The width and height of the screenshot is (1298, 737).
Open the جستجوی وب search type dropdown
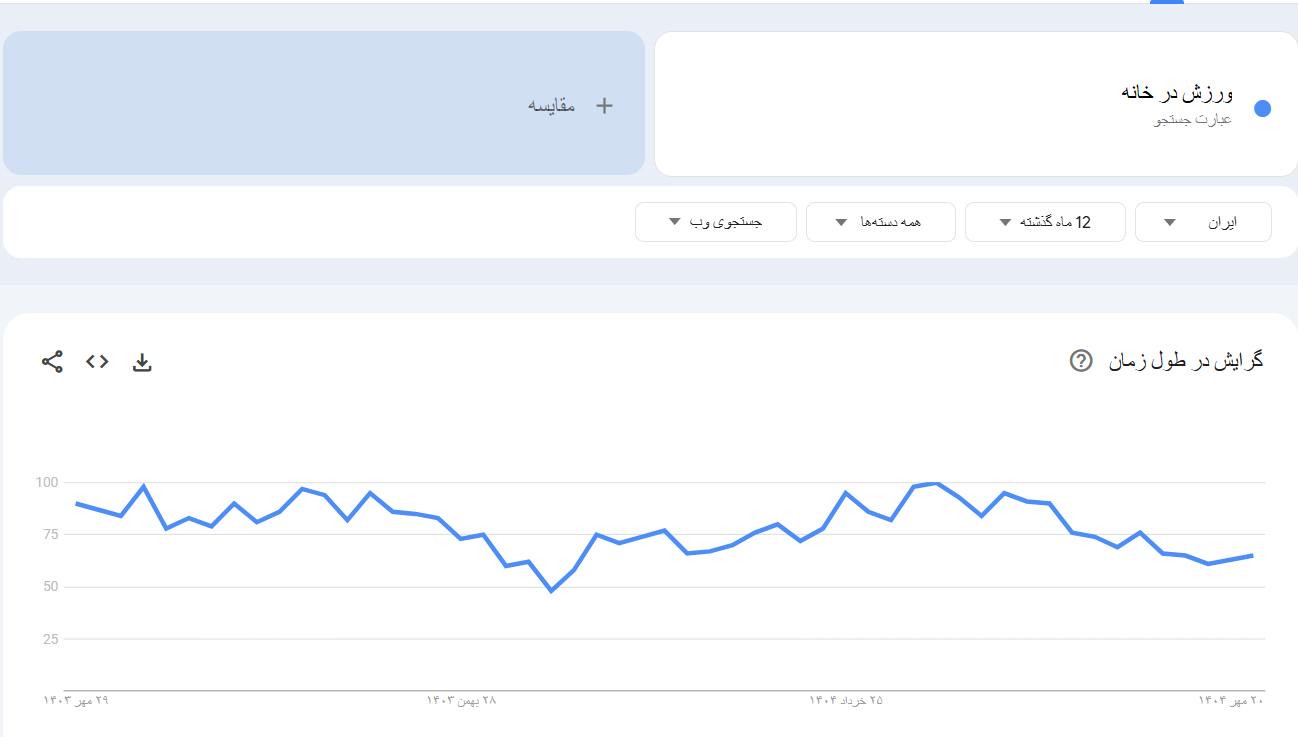tap(715, 222)
